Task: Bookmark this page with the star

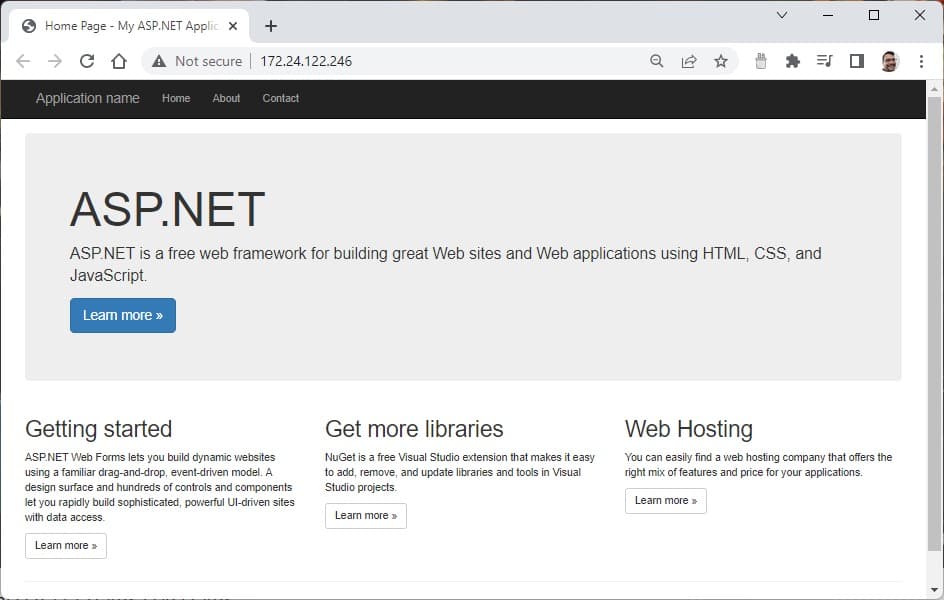Action: [721, 61]
